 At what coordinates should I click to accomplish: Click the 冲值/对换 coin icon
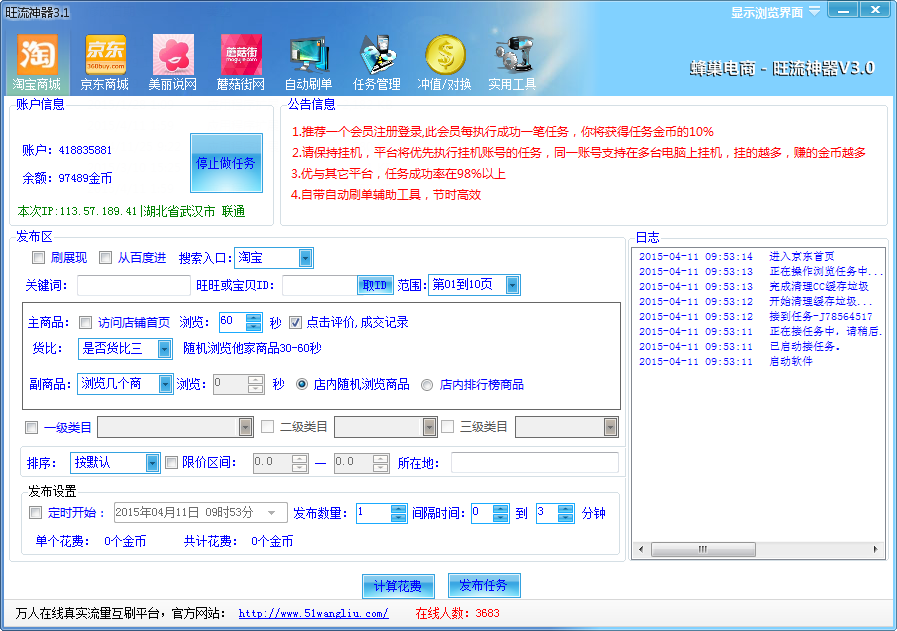pos(446,55)
